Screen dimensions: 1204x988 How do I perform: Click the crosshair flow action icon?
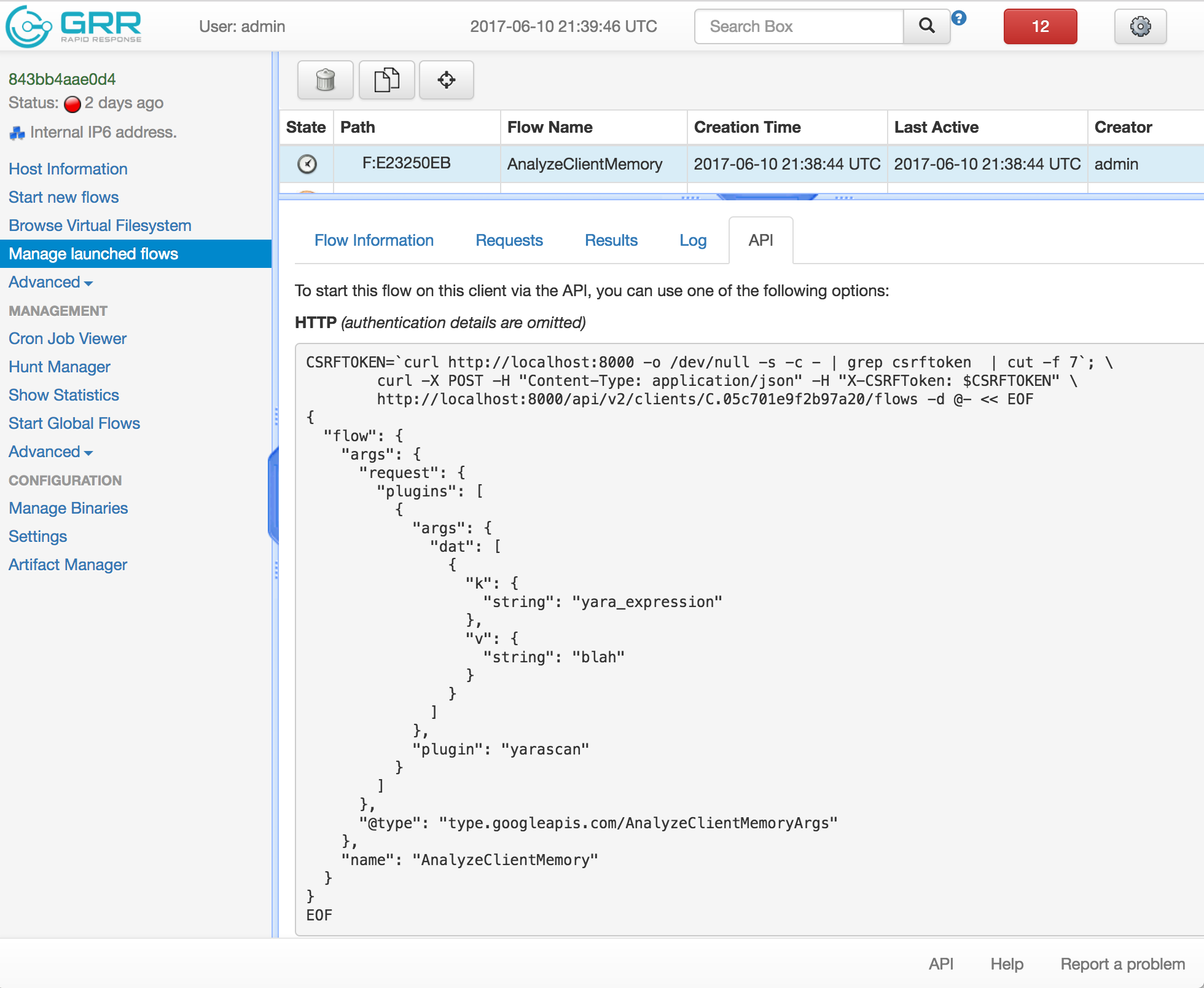tap(447, 80)
